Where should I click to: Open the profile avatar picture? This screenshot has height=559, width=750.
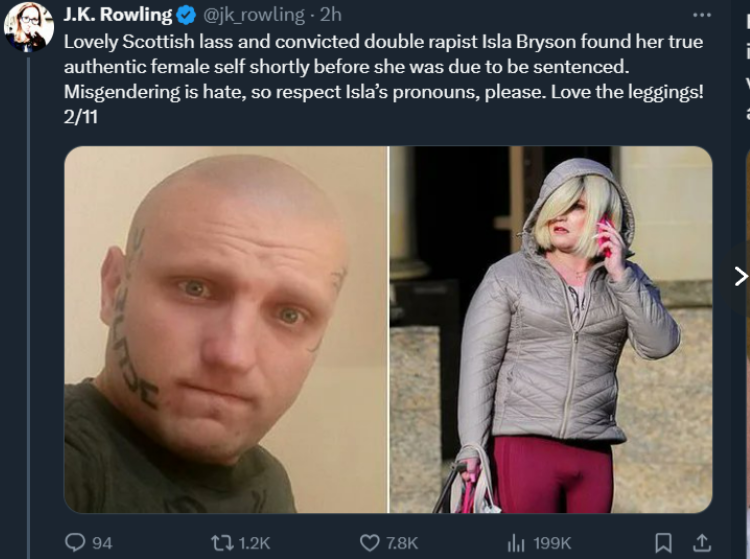click(x=29, y=27)
